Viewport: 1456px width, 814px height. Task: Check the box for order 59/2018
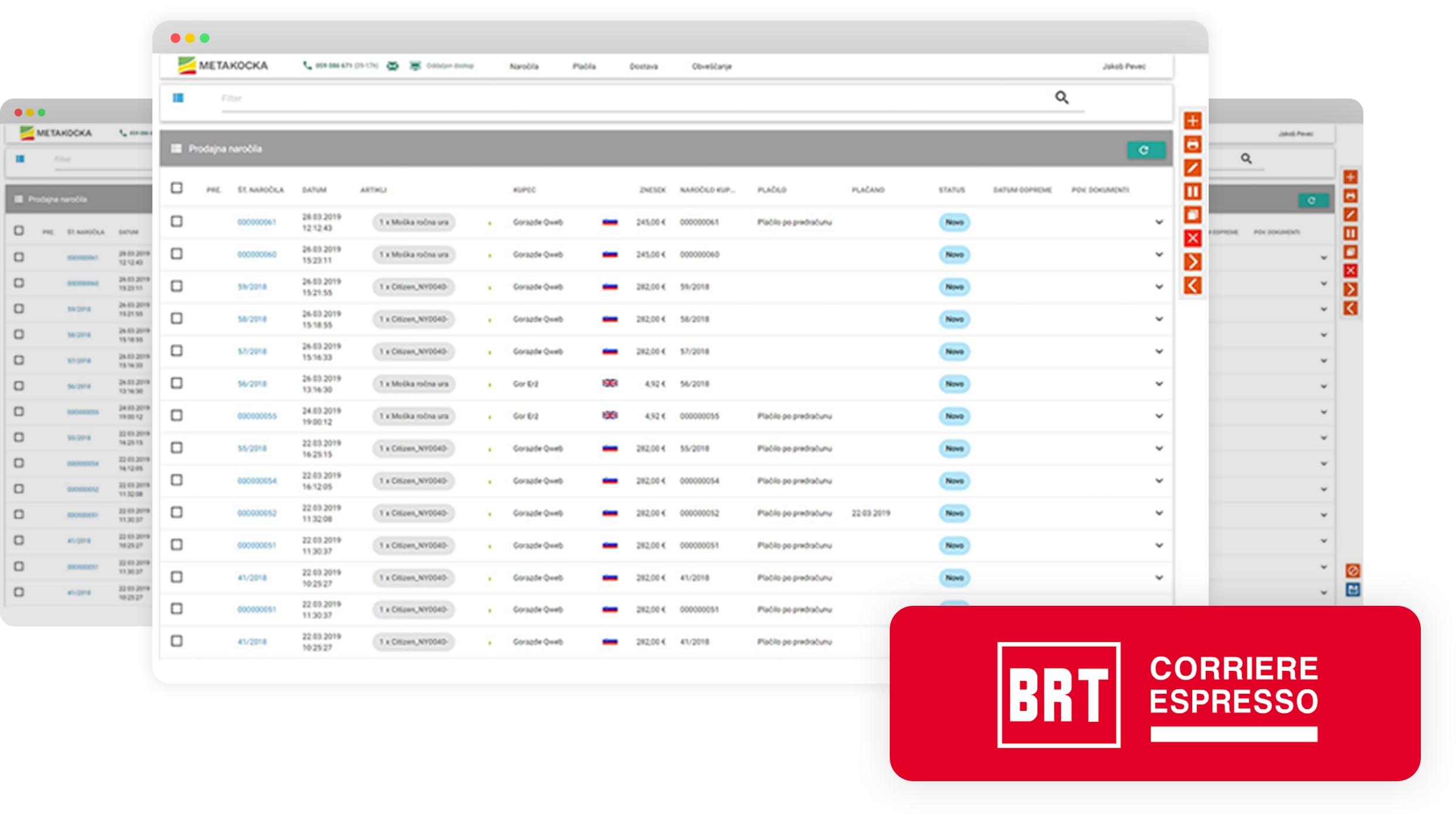click(x=176, y=286)
